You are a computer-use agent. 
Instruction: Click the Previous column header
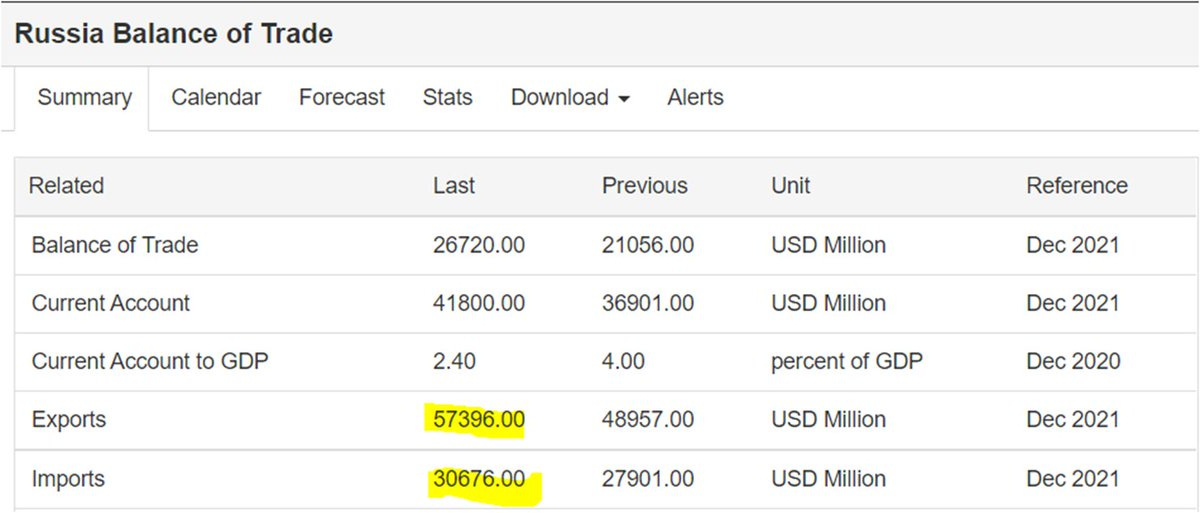[x=645, y=186]
